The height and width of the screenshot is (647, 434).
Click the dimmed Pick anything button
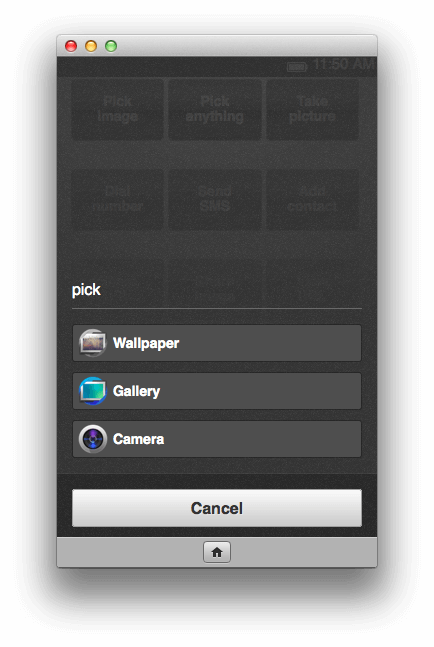click(x=215, y=109)
